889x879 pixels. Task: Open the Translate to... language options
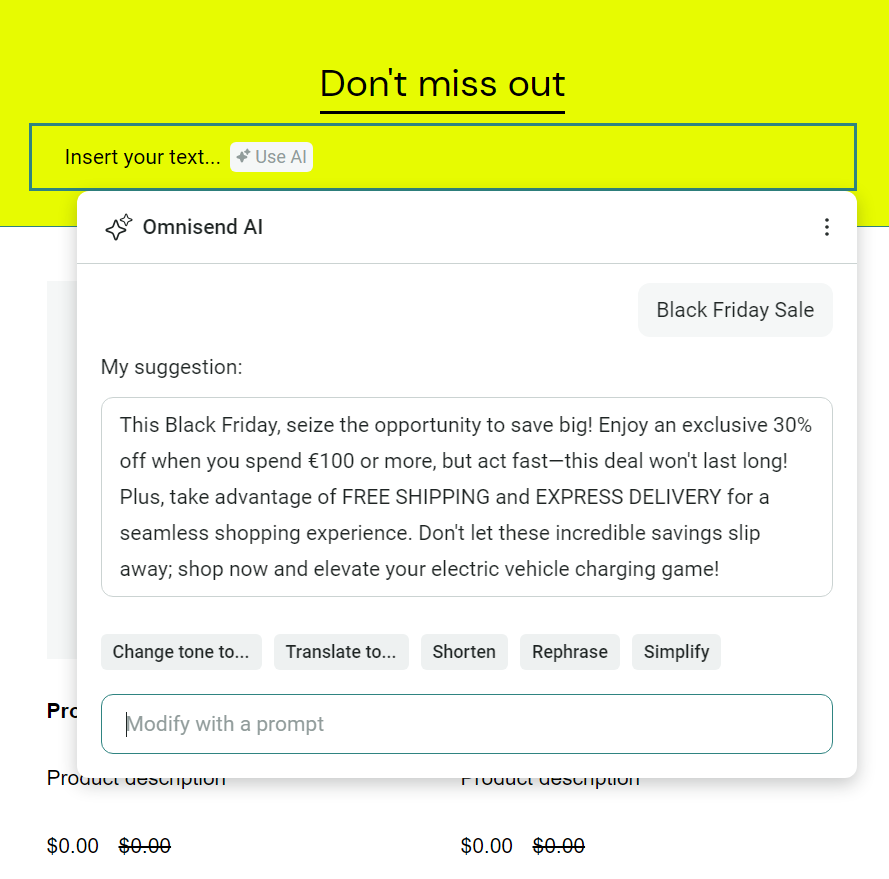(341, 652)
